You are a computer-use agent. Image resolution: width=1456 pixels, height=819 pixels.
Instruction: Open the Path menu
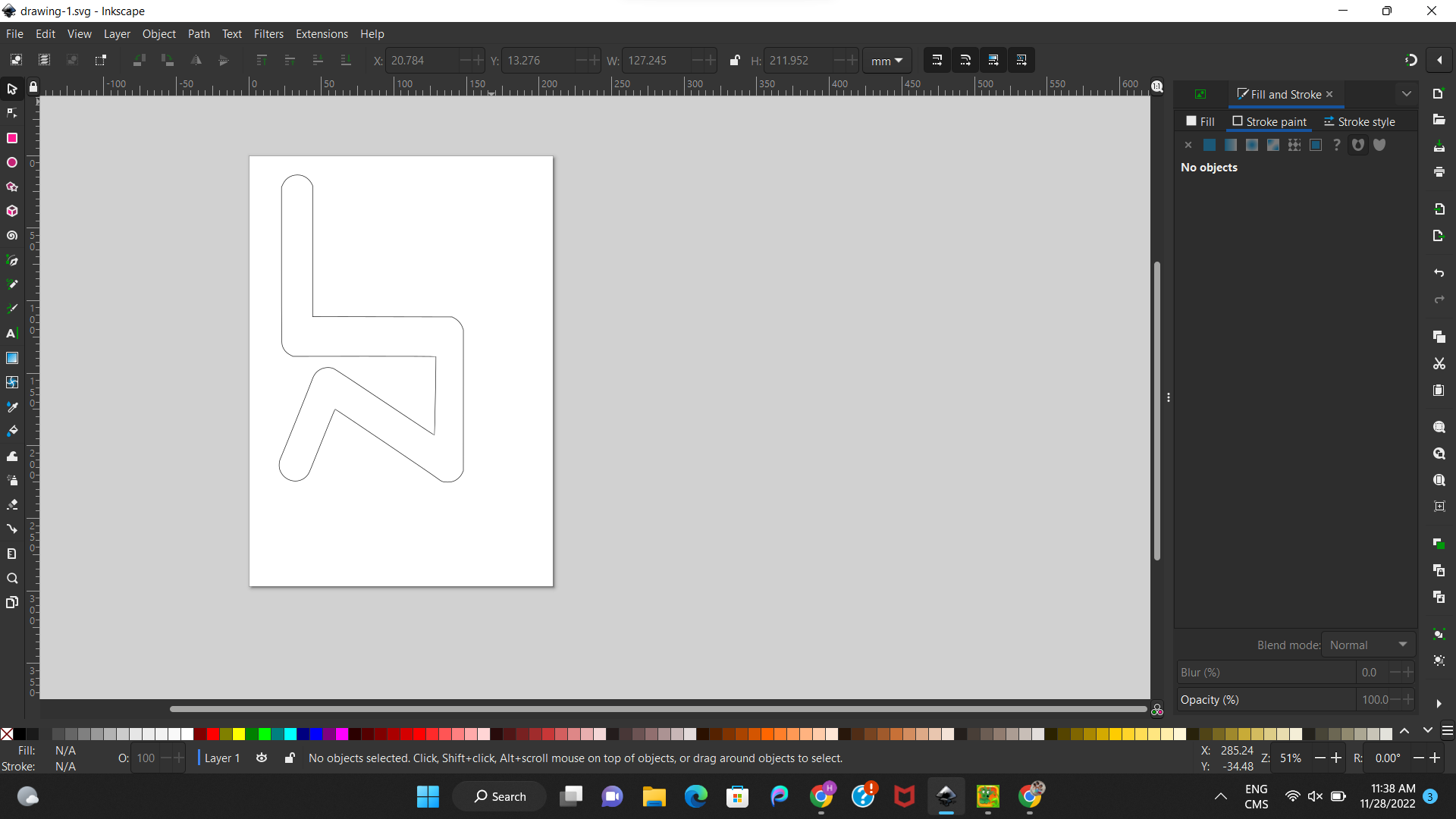tap(199, 34)
